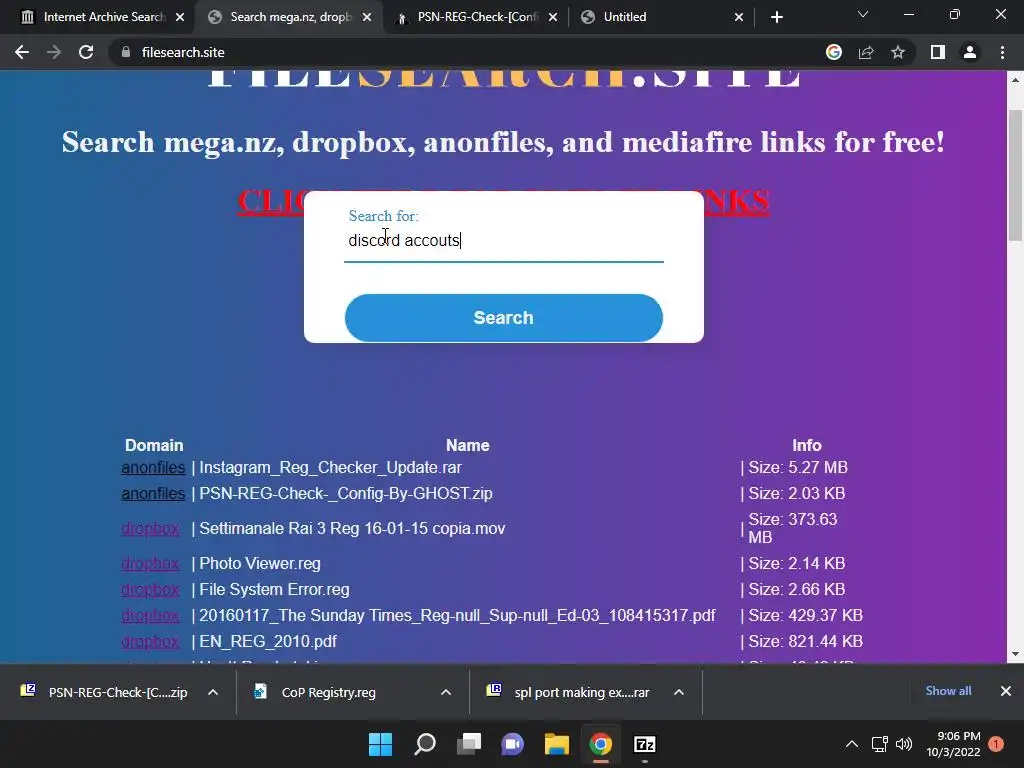Click the scrollbar down arrow
Image resolution: width=1024 pixels, height=768 pixels.
tap(1015, 654)
